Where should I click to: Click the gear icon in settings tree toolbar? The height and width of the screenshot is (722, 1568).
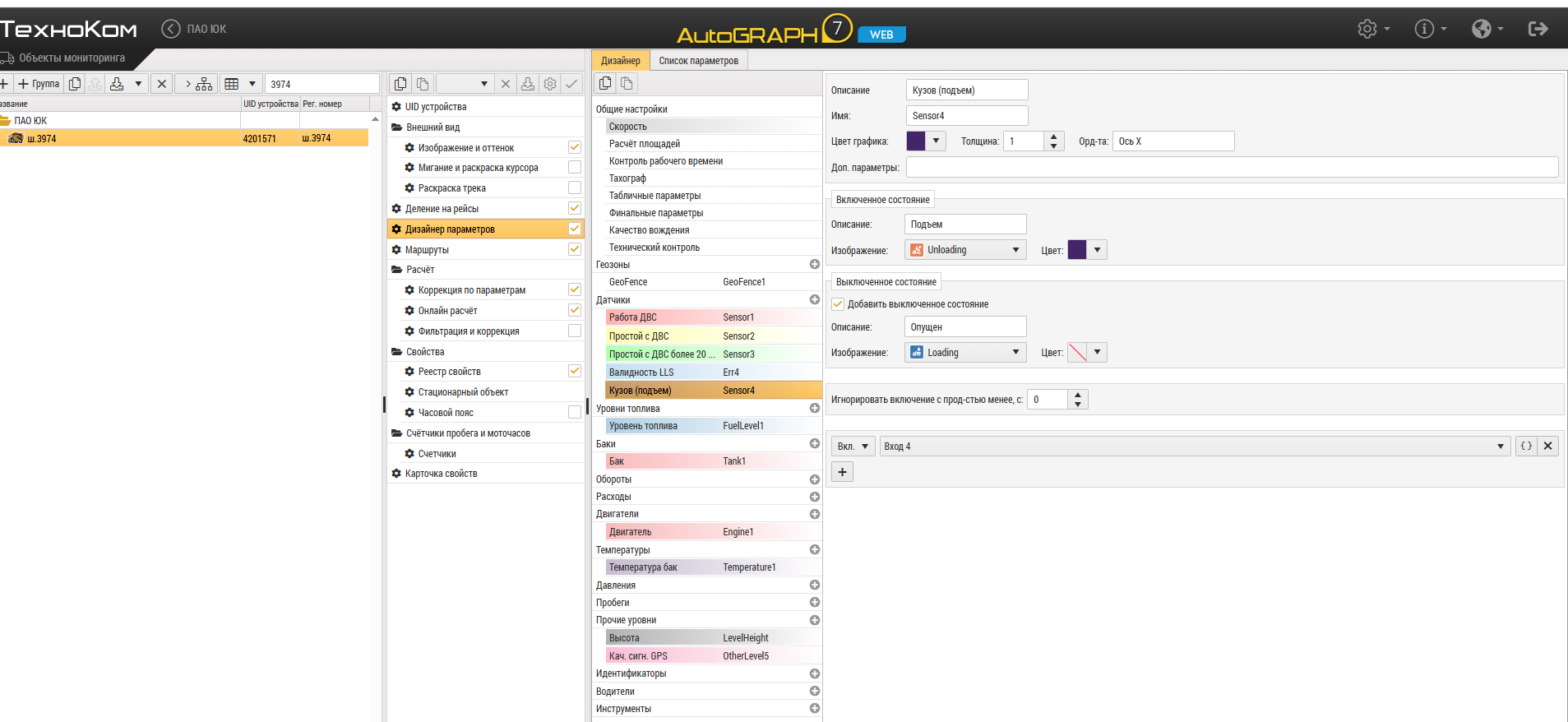(550, 84)
